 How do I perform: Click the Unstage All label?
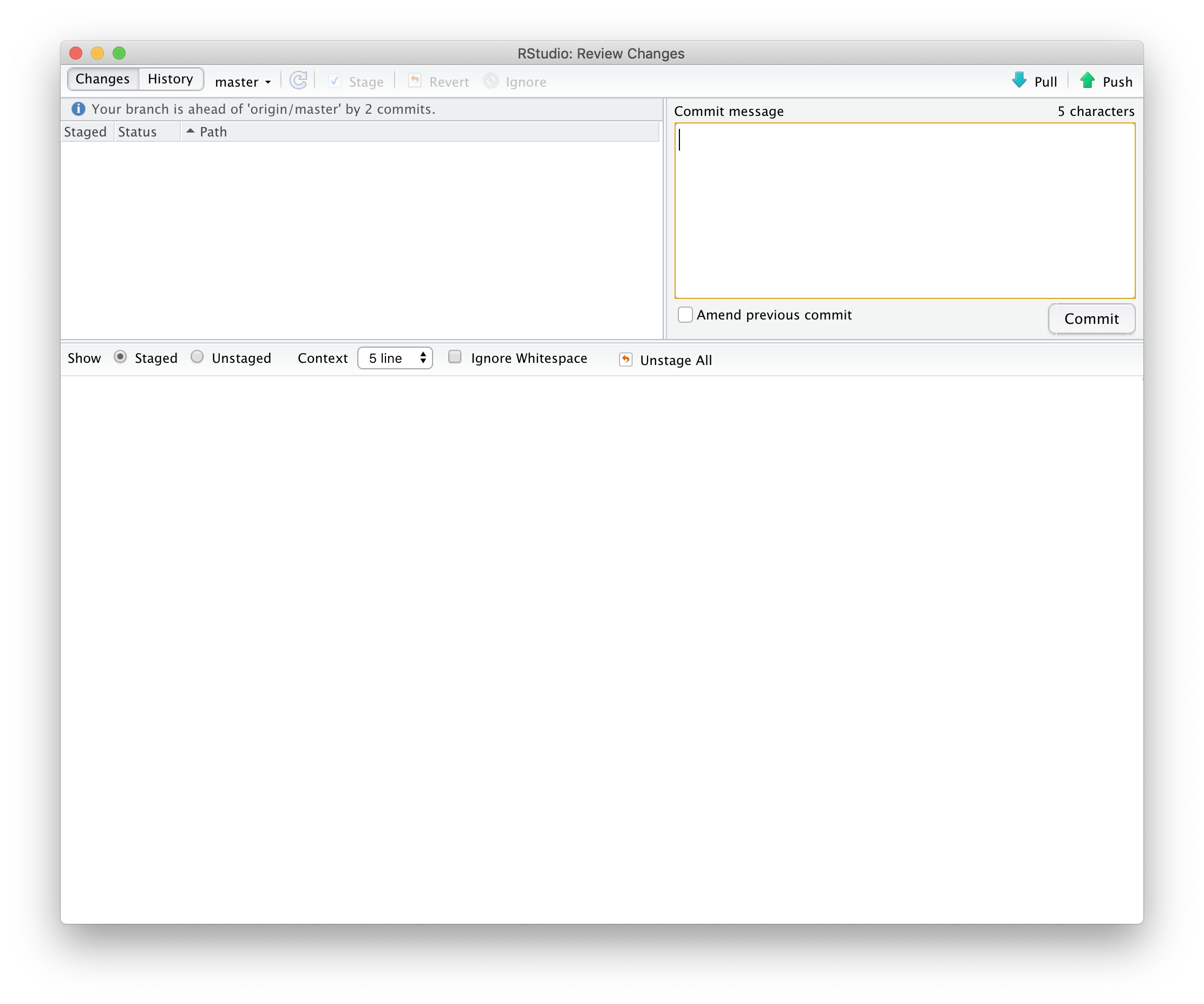(676, 360)
